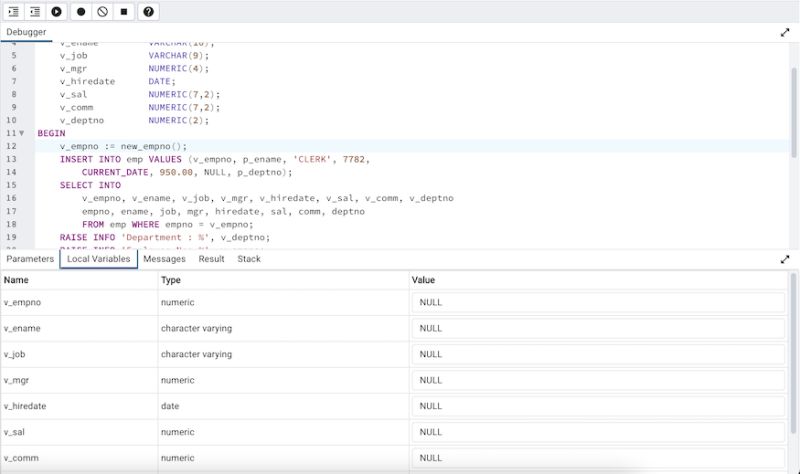Click the SELECT INTO keyword line

90,185
